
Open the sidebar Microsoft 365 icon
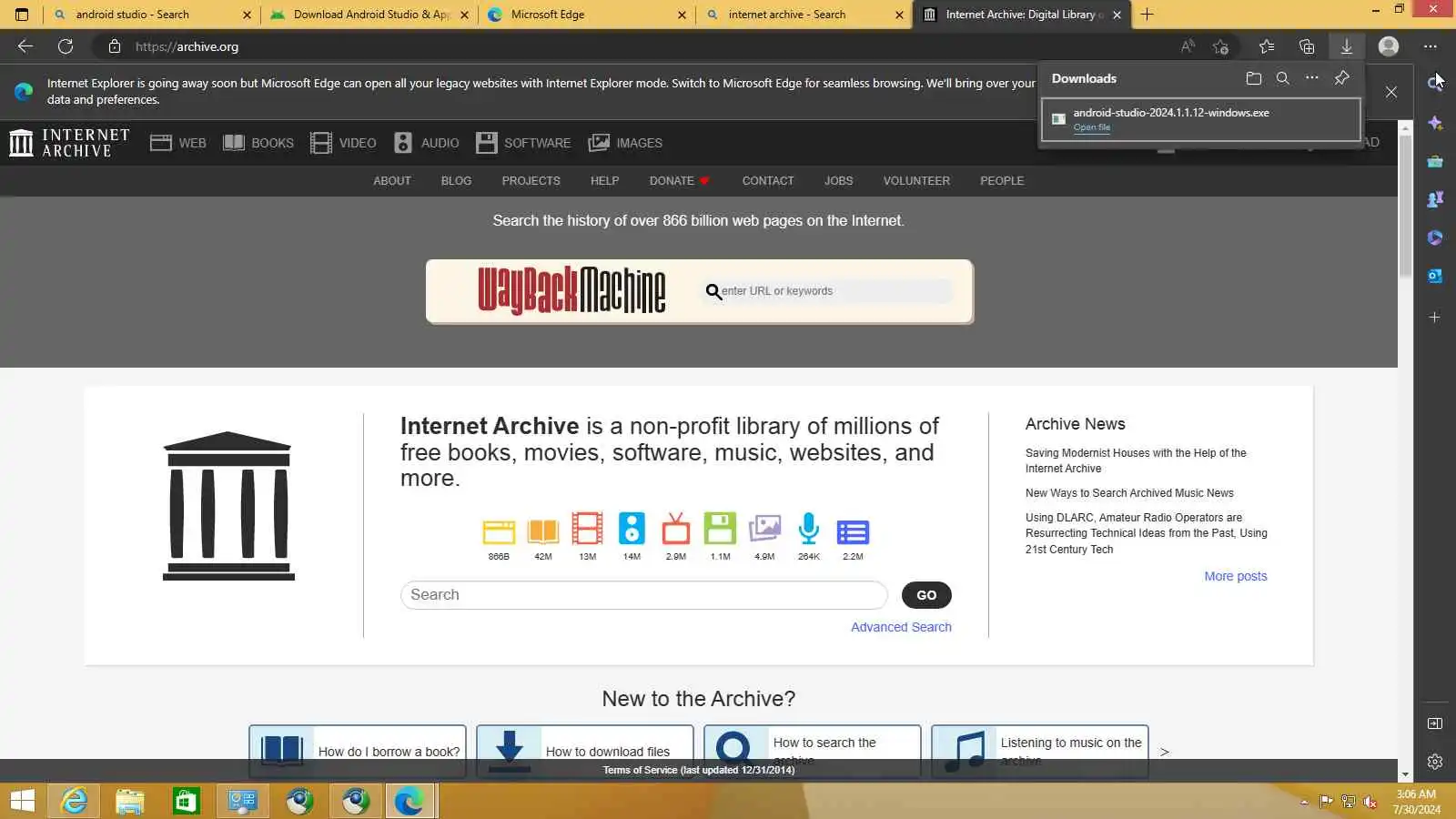(x=1435, y=238)
